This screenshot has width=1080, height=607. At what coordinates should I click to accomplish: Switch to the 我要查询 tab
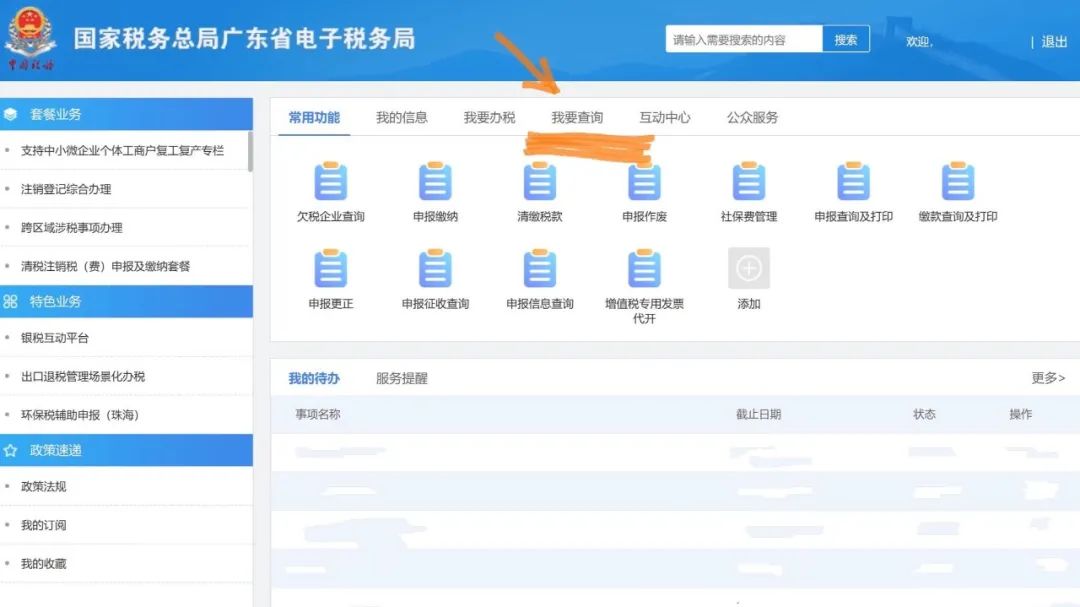point(577,118)
